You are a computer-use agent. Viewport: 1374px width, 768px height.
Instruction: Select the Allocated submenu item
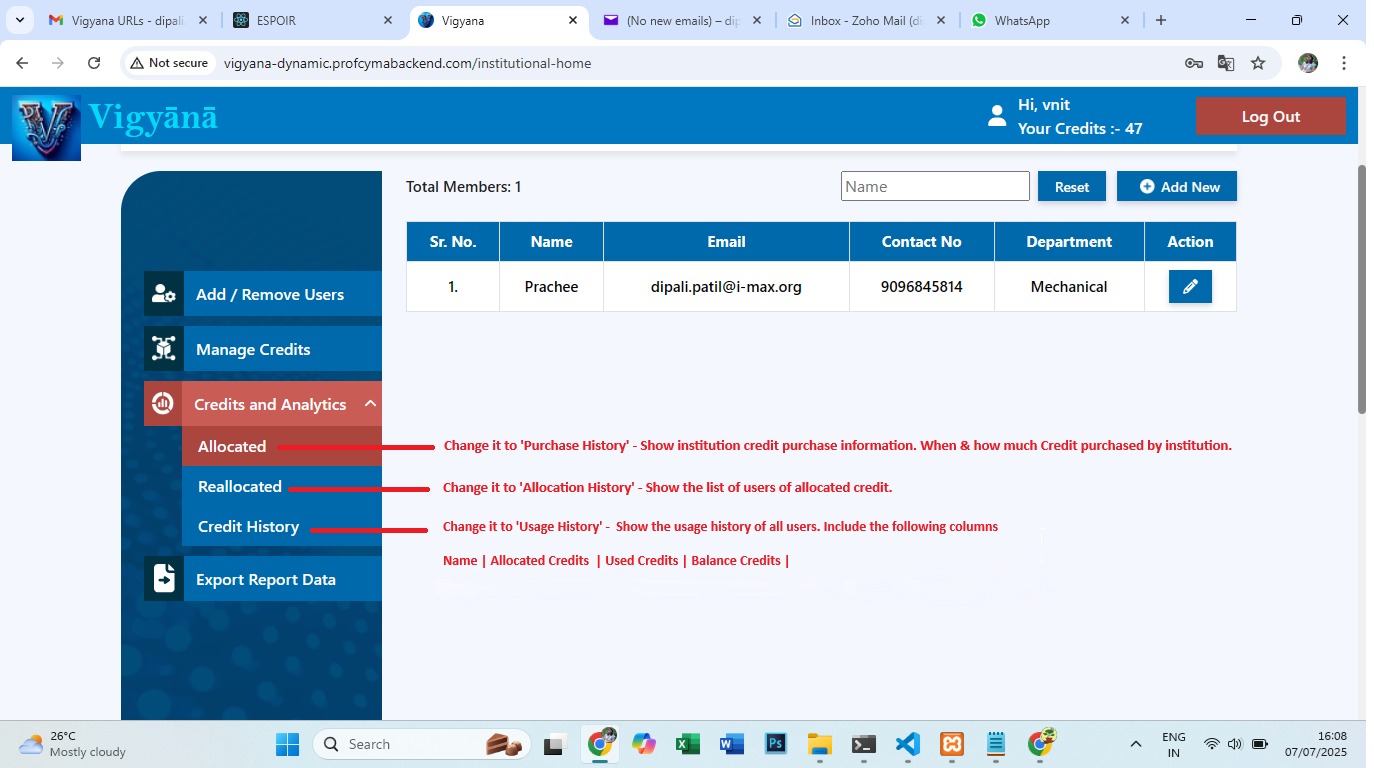click(x=232, y=447)
